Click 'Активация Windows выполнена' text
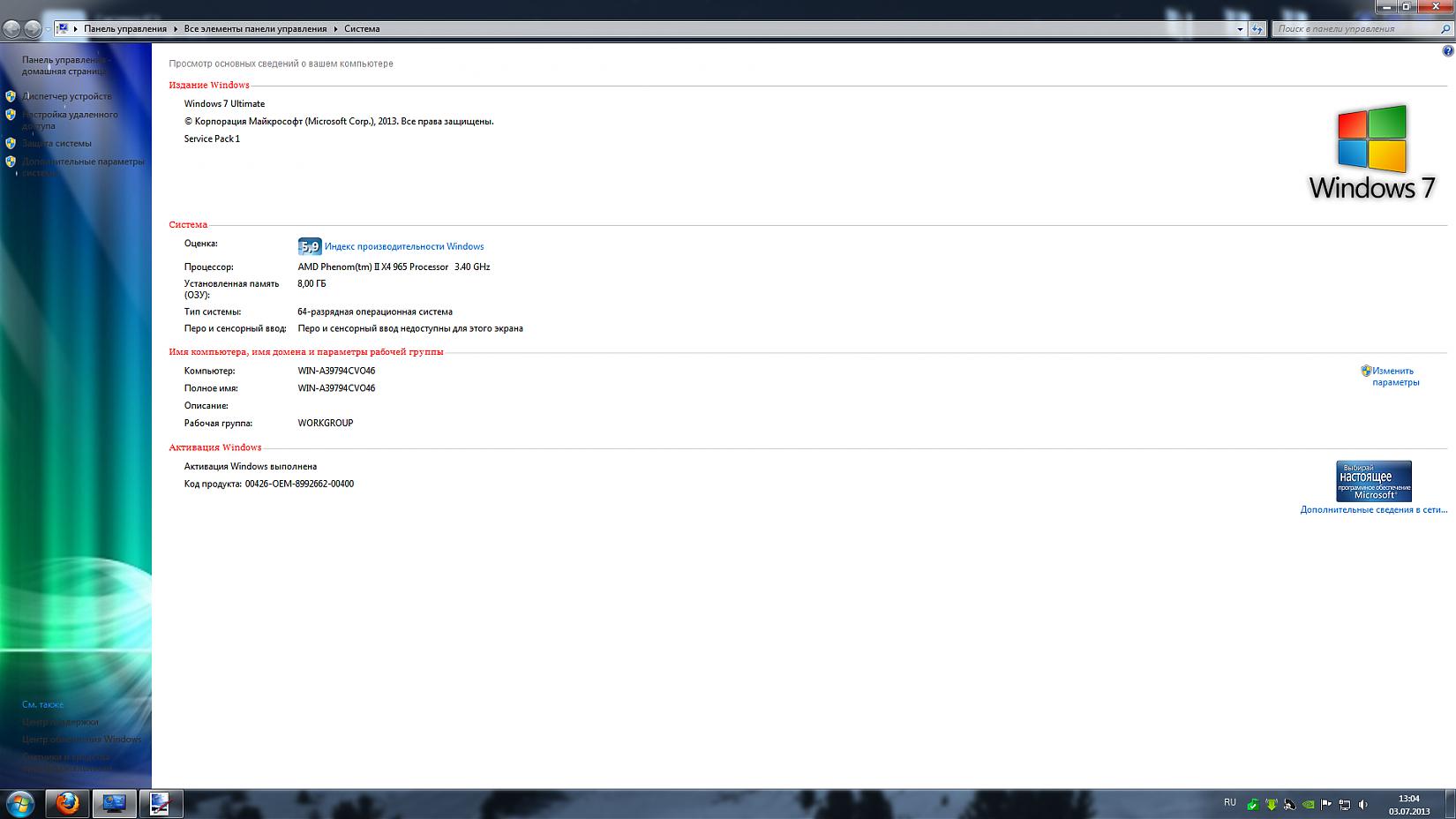Screen dimensions: 1456x819 (251, 466)
